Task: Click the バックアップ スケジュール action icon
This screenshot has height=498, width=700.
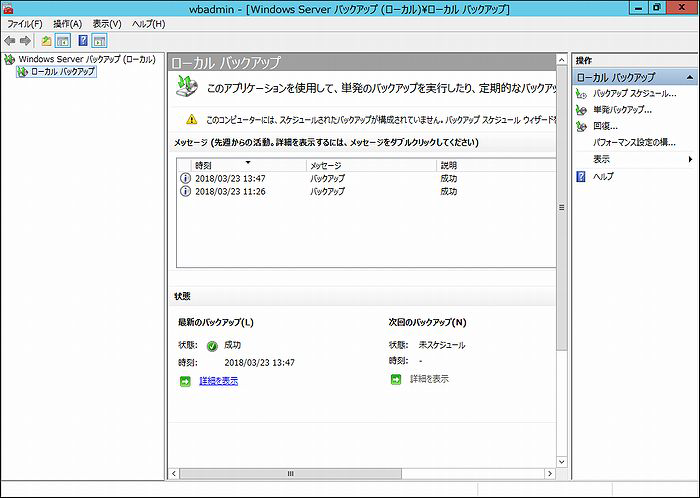Action: point(581,94)
